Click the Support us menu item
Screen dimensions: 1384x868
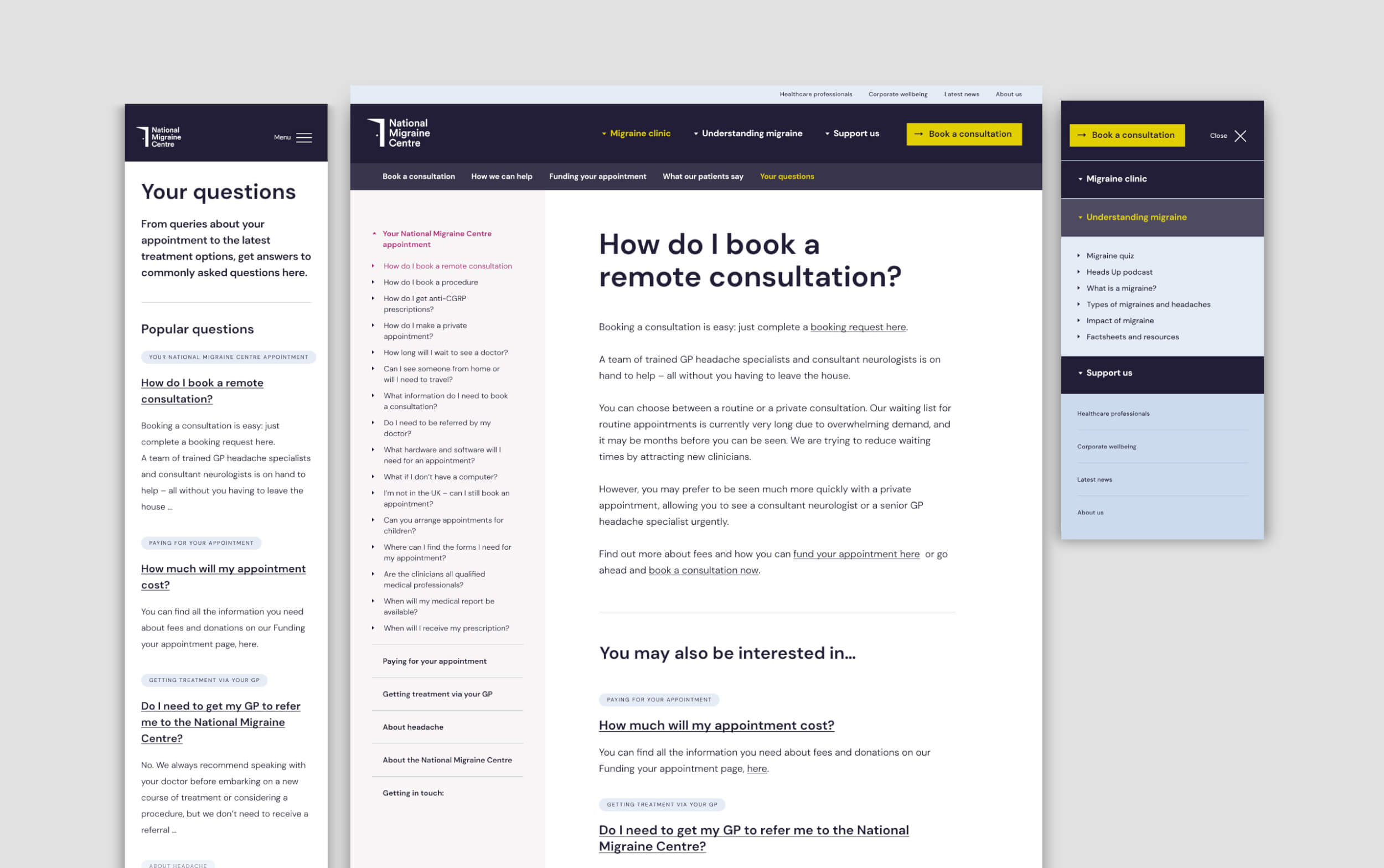tap(854, 134)
